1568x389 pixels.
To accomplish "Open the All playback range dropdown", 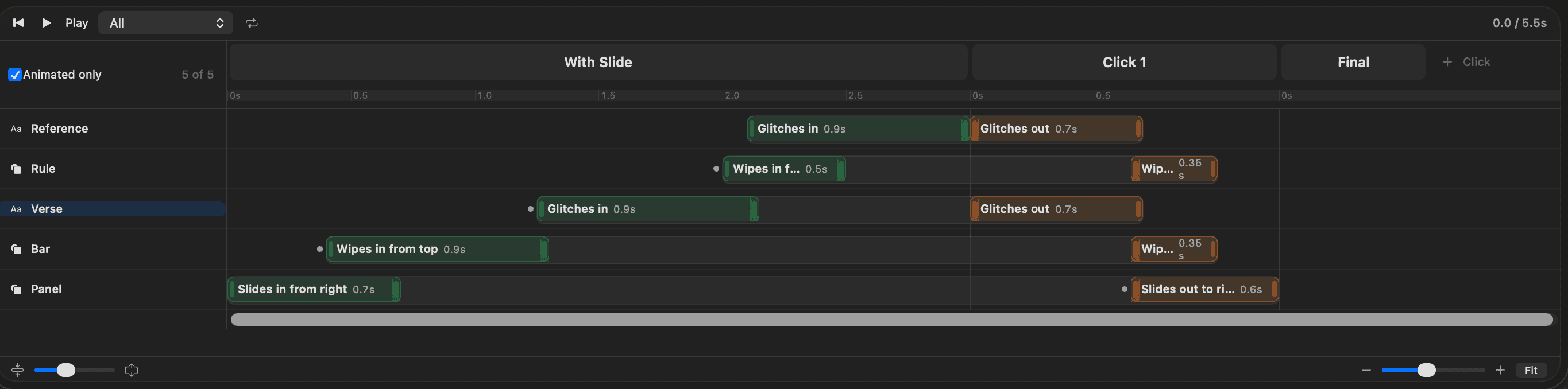I will click(x=165, y=23).
